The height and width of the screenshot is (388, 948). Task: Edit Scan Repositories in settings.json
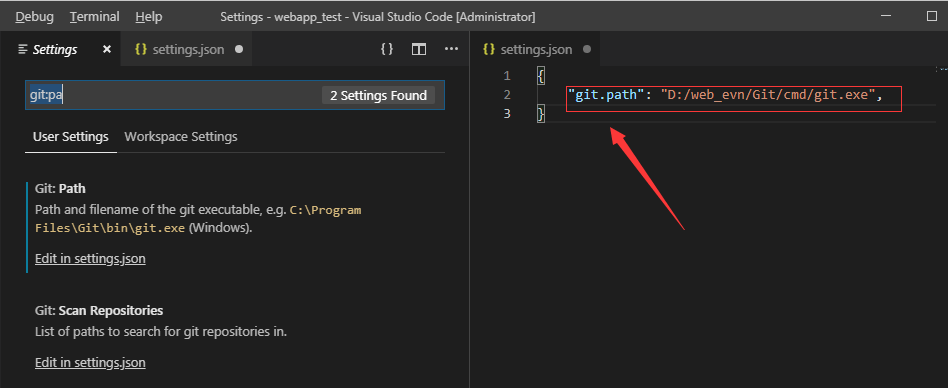[90, 363]
